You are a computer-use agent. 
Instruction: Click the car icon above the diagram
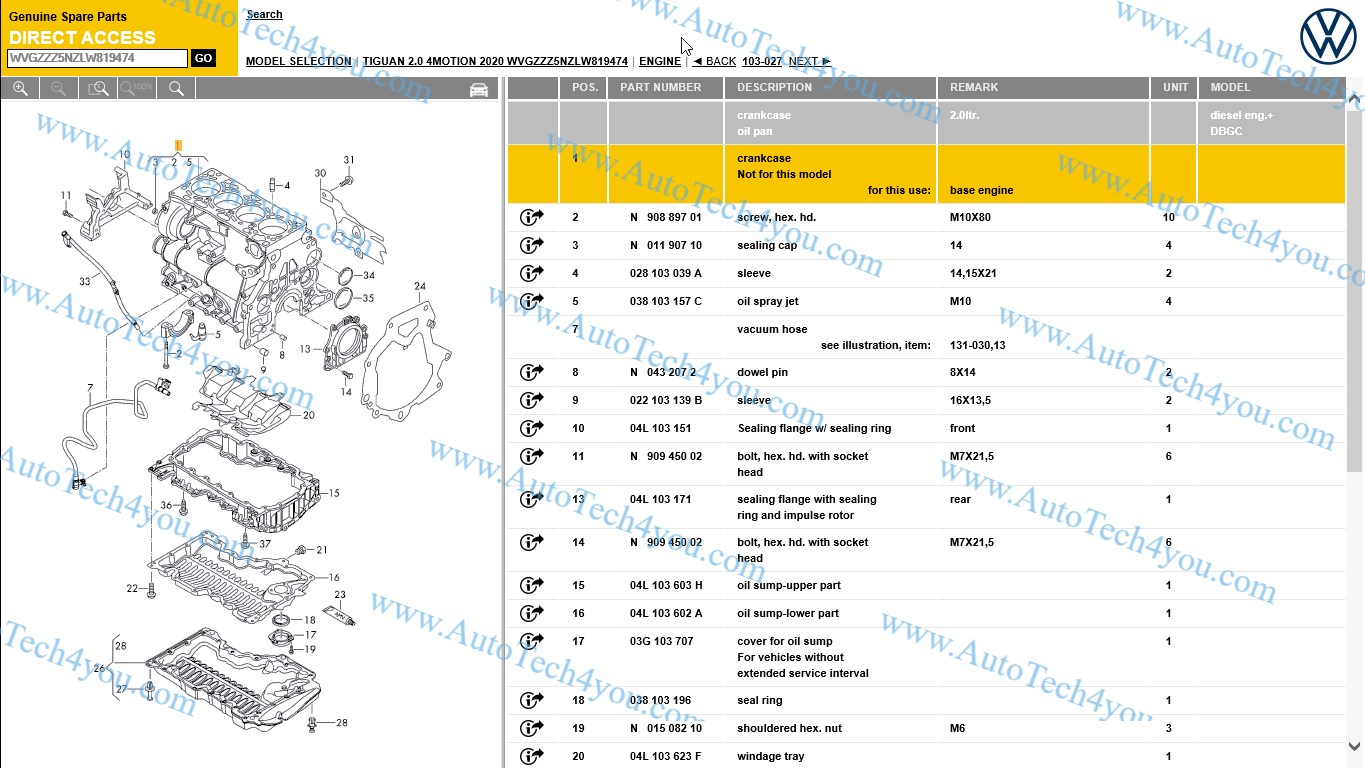tap(479, 90)
